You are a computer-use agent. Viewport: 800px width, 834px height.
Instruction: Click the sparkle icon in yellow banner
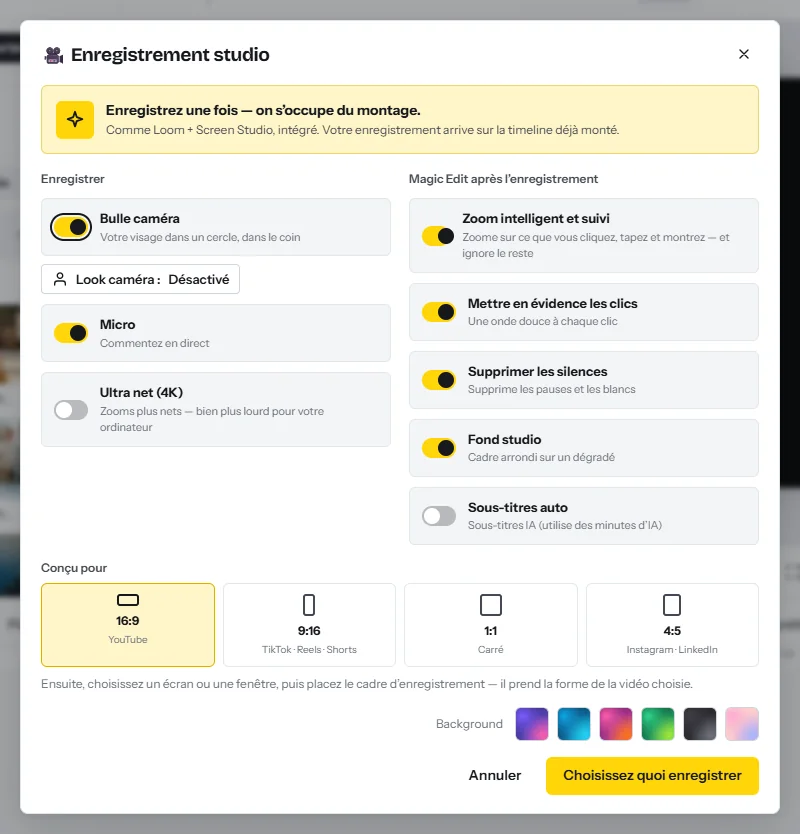[x=75, y=120]
